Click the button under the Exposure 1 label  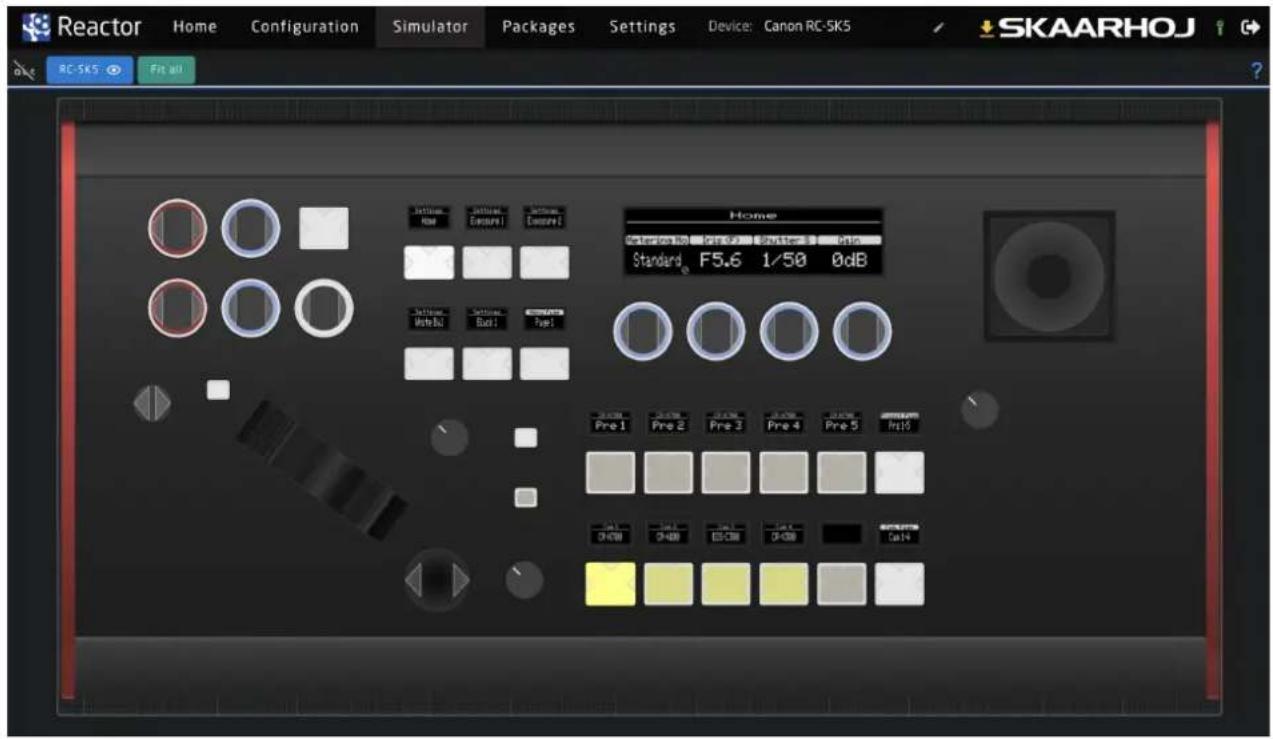[x=487, y=263]
